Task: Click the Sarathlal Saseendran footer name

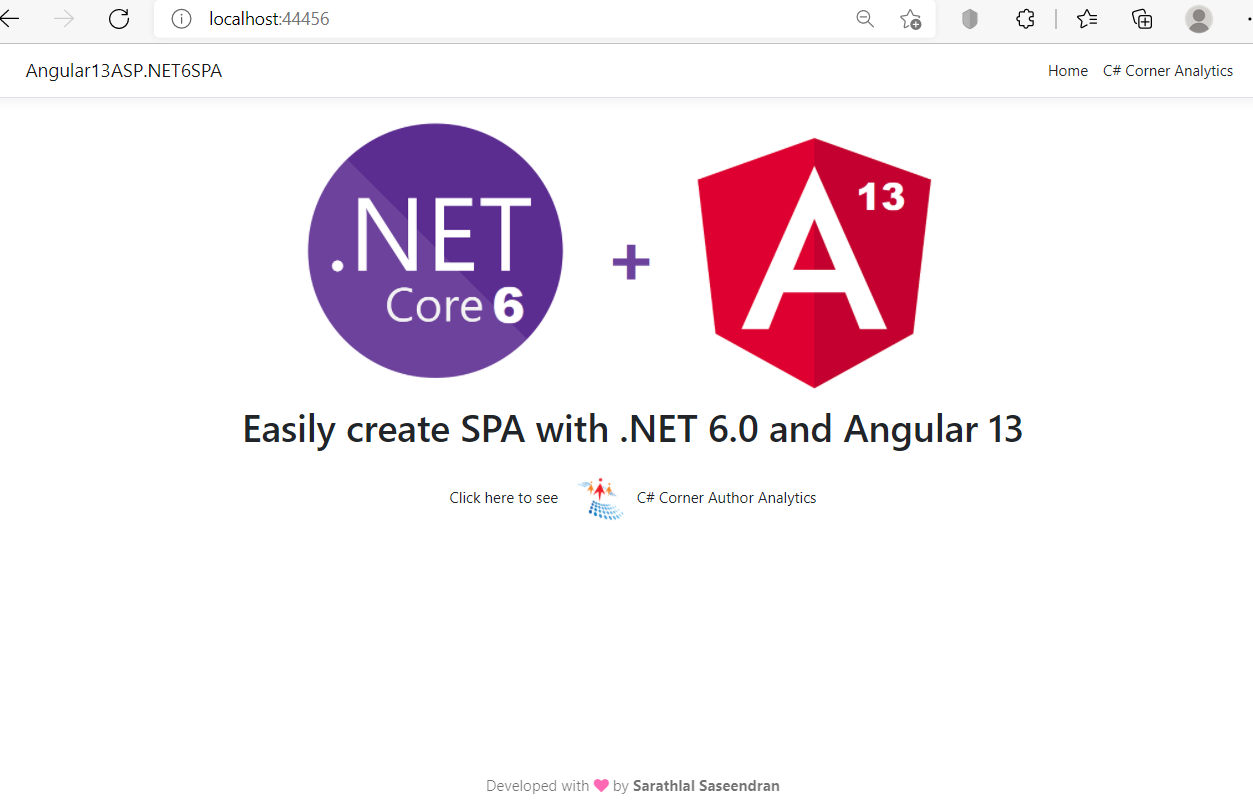Action: pyautogui.click(x=706, y=786)
